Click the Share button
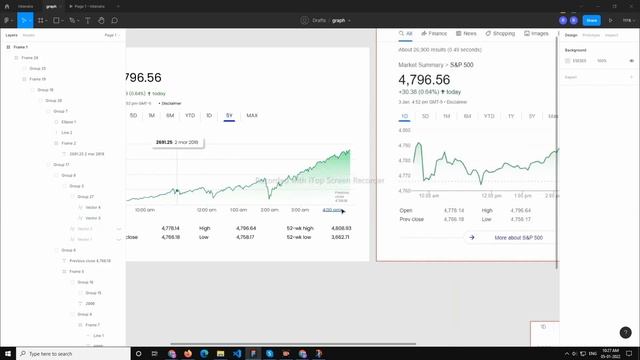 [591, 20]
